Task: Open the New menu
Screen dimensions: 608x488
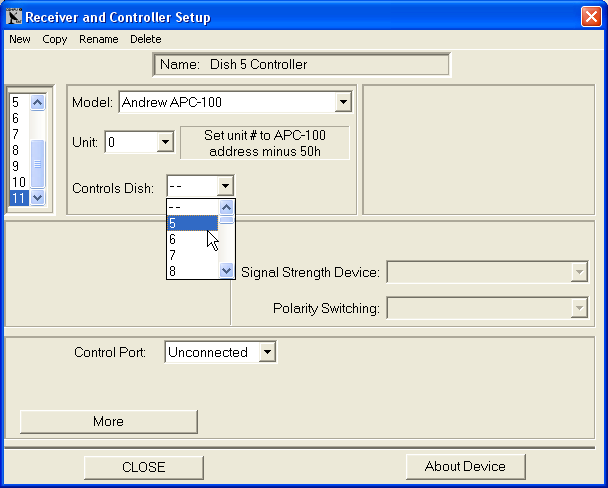Action: click(19, 39)
